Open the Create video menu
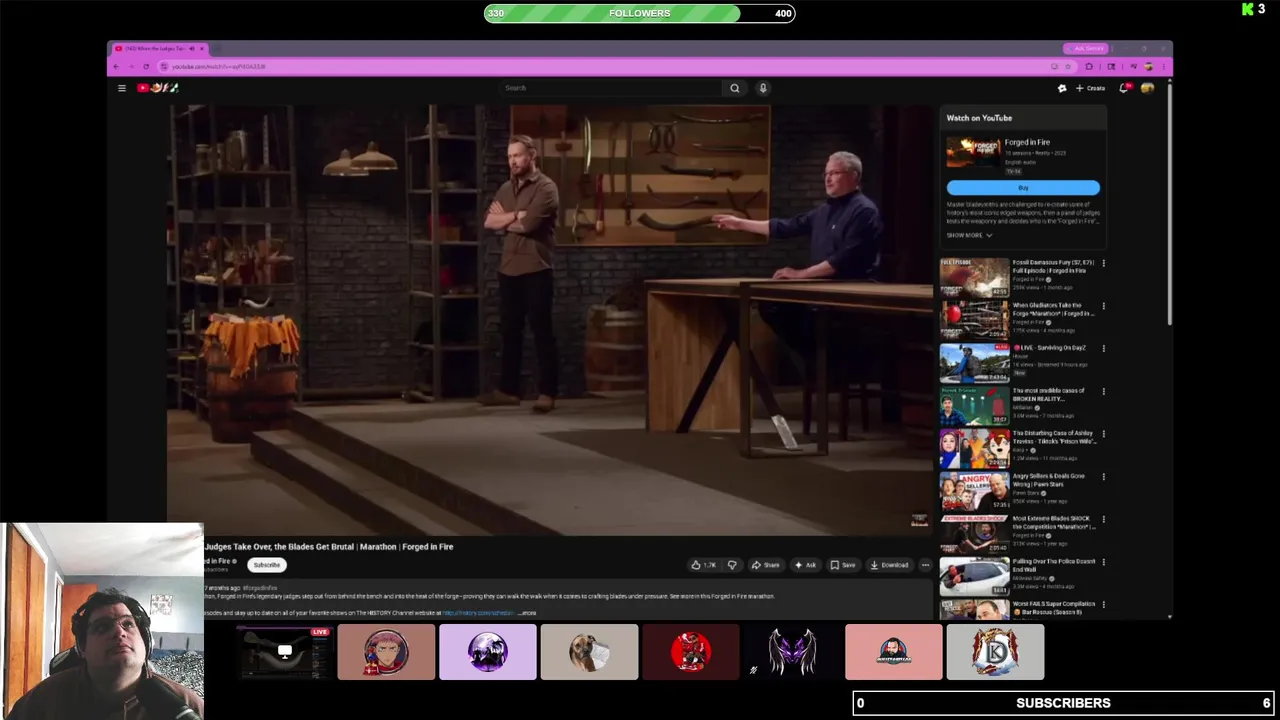 [x=1091, y=88]
